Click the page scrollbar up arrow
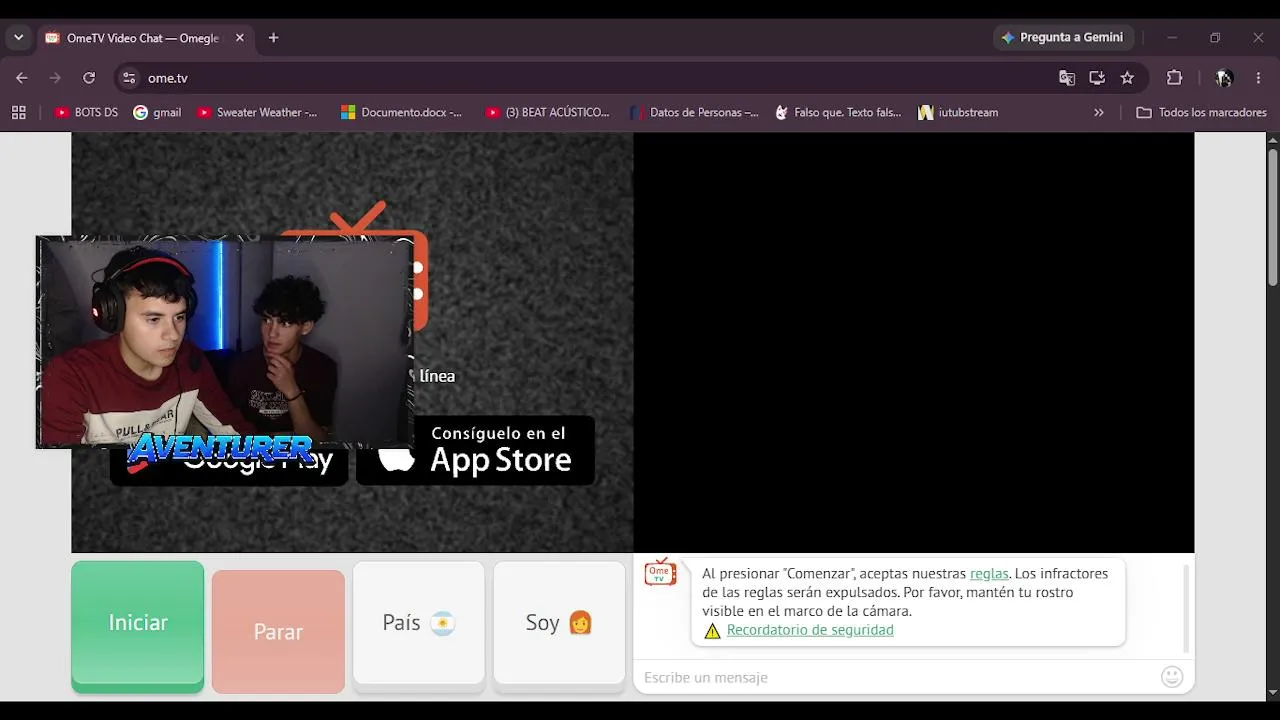Screen dimensions: 1280x720 coord(1273,141)
